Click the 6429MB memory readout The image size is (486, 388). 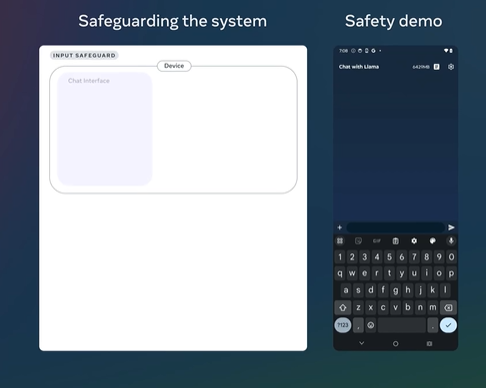(421, 67)
